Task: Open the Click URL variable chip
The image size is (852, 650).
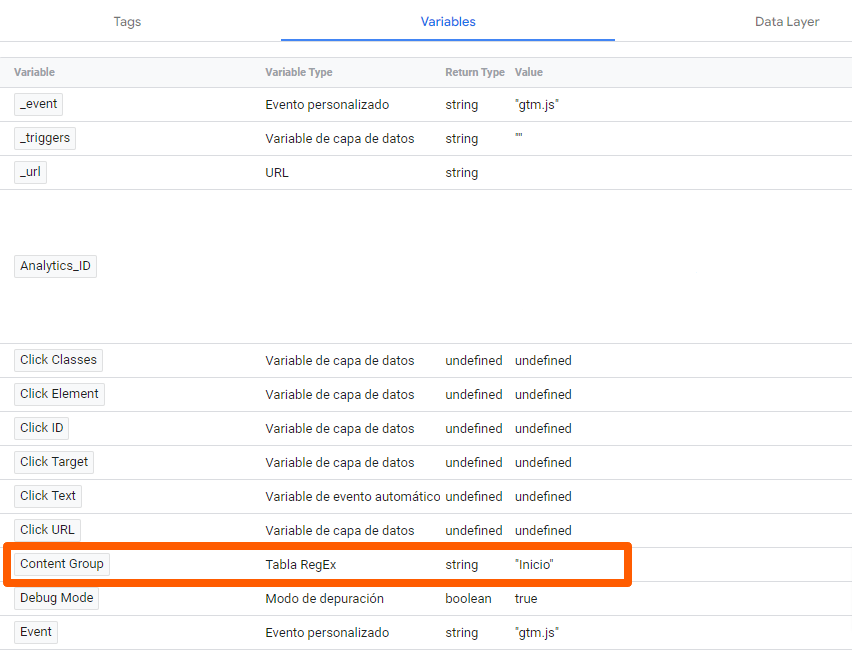Action: pos(47,530)
